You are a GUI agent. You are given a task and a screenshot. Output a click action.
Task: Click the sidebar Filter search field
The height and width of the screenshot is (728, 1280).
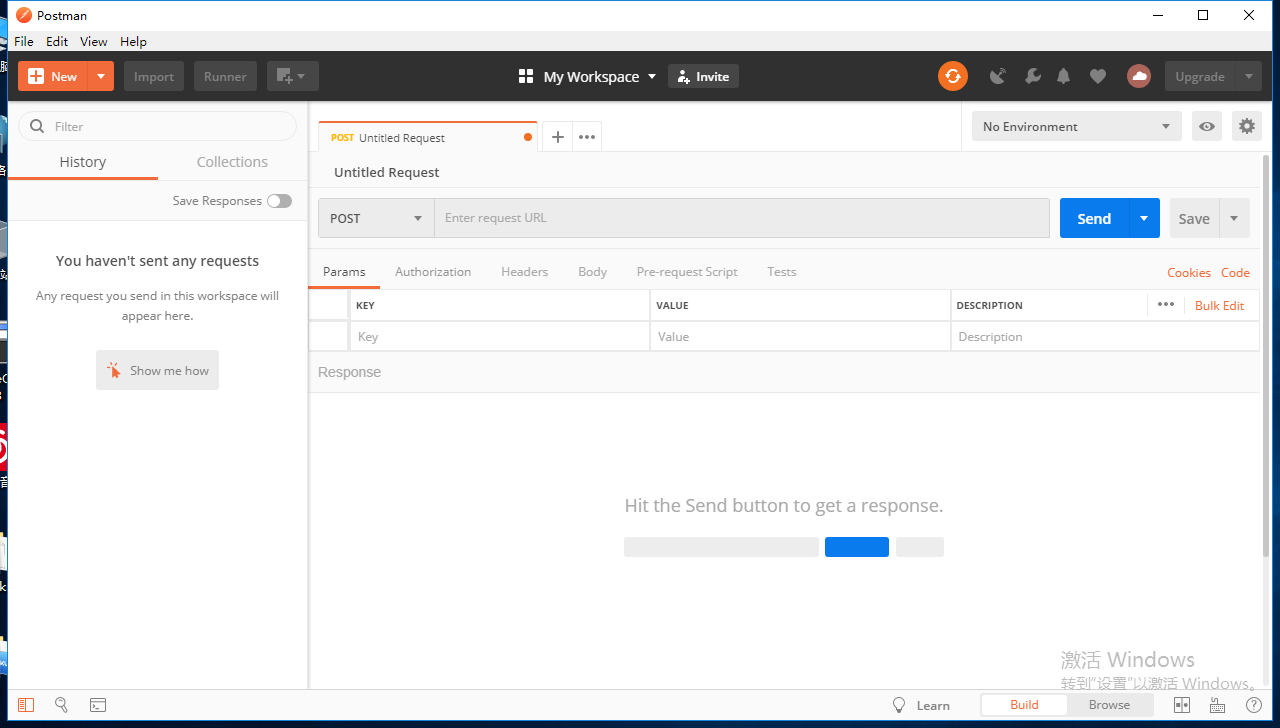[158, 126]
